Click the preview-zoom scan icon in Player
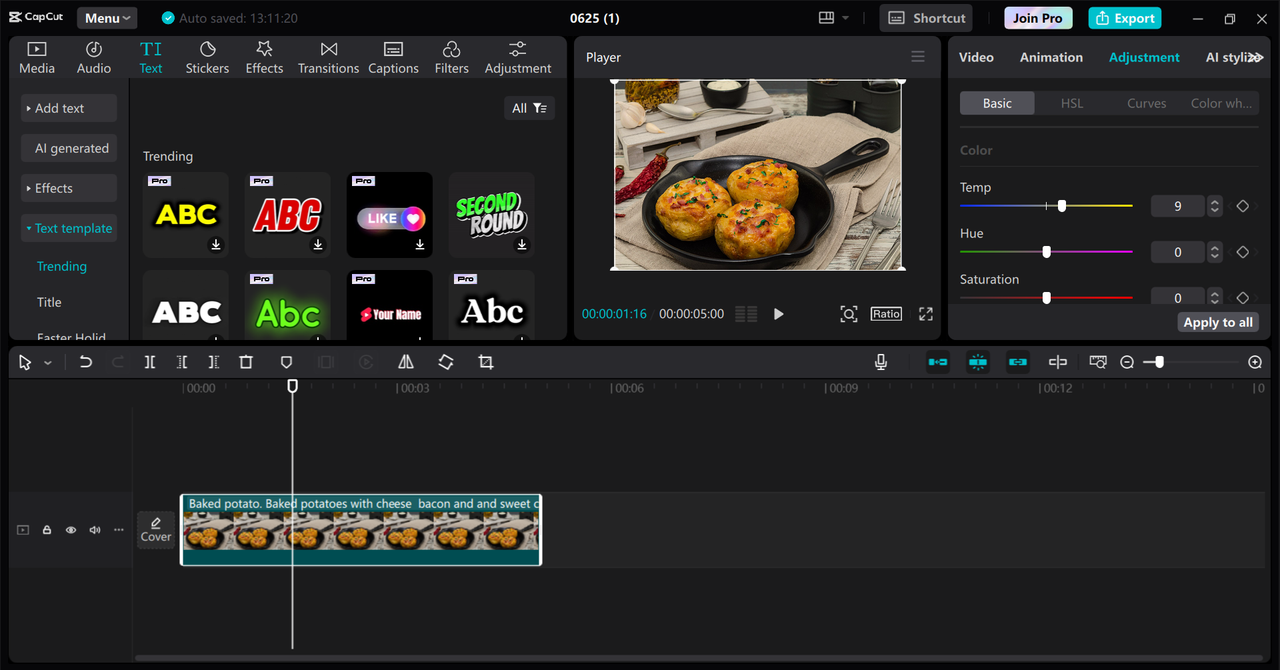 pos(849,314)
